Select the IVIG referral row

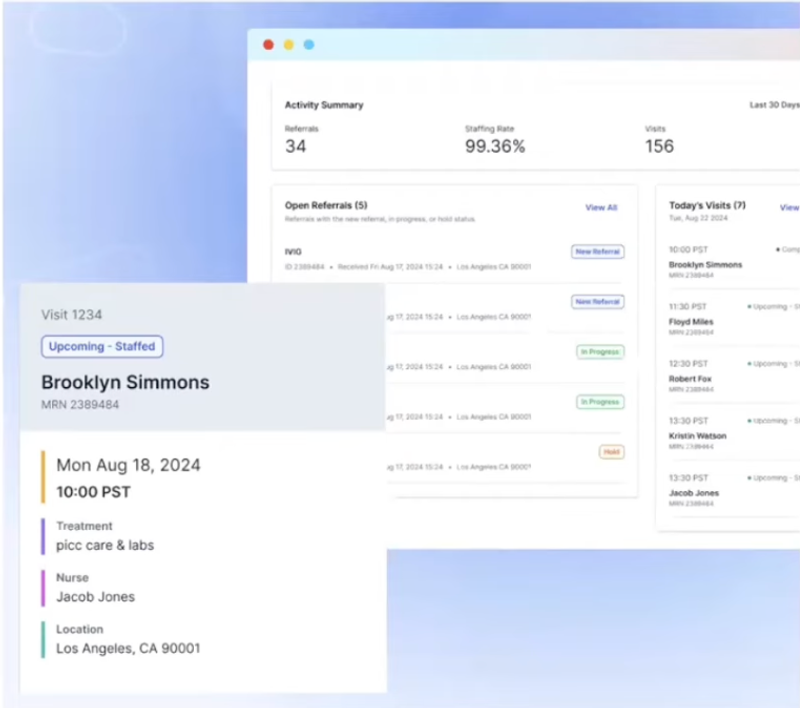(x=454, y=259)
